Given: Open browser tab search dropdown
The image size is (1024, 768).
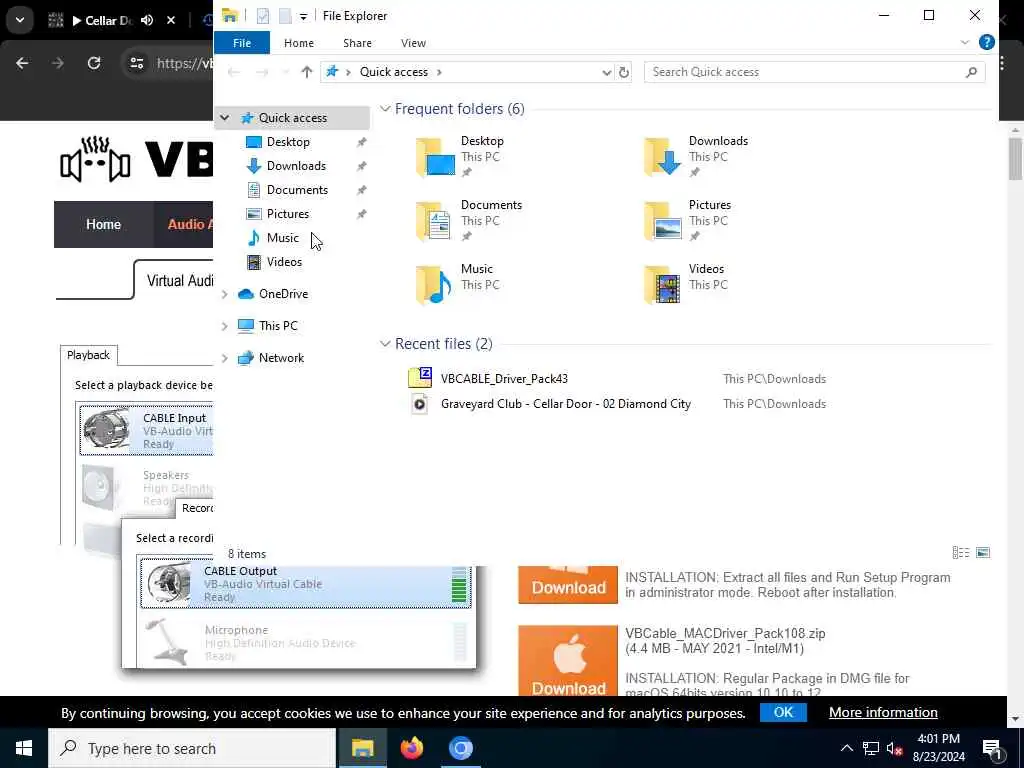Looking at the screenshot, I should pyautogui.click(x=20, y=20).
